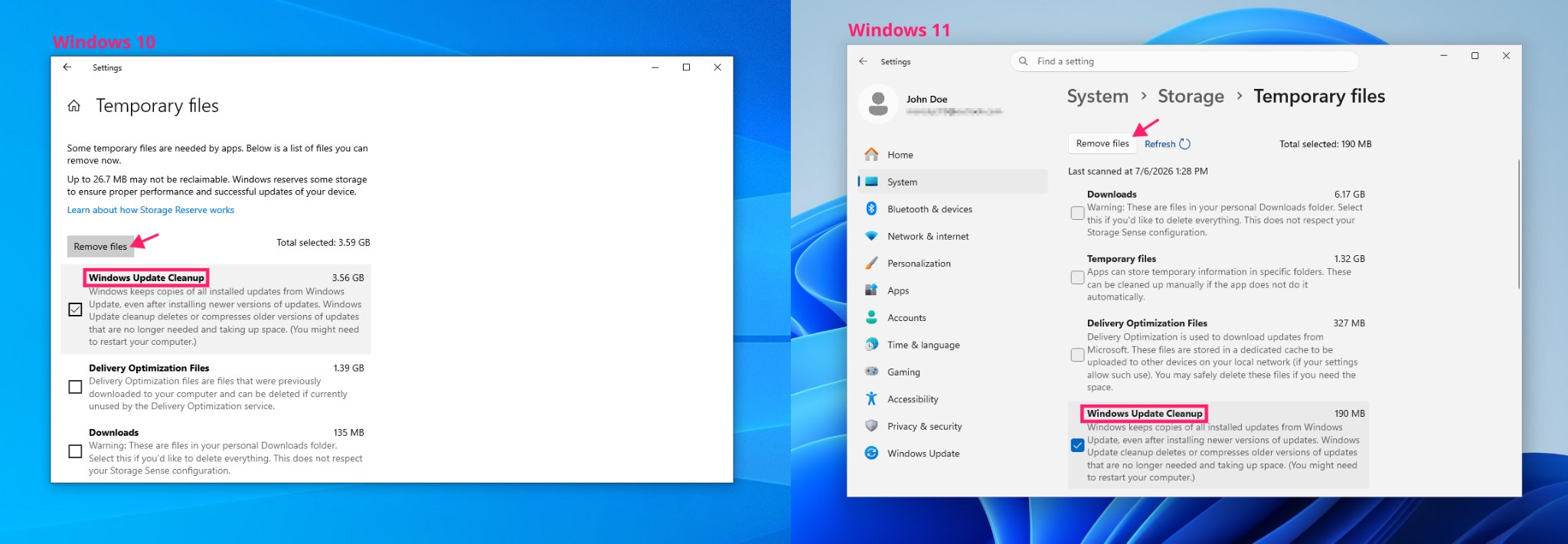Image resolution: width=1568 pixels, height=544 pixels.
Task: Click System in the breadcrumb path
Action: tap(1097, 97)
